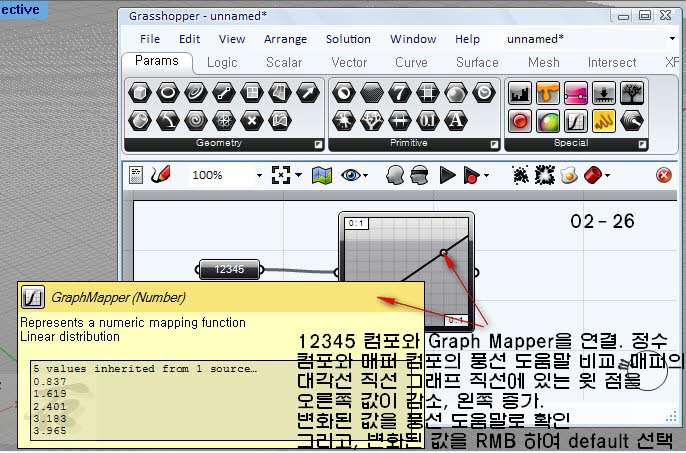This screenshot has width=686, height=453.
Task: Switch to the Curve tab
Action: pyautogui.click(x=411, y=63)
